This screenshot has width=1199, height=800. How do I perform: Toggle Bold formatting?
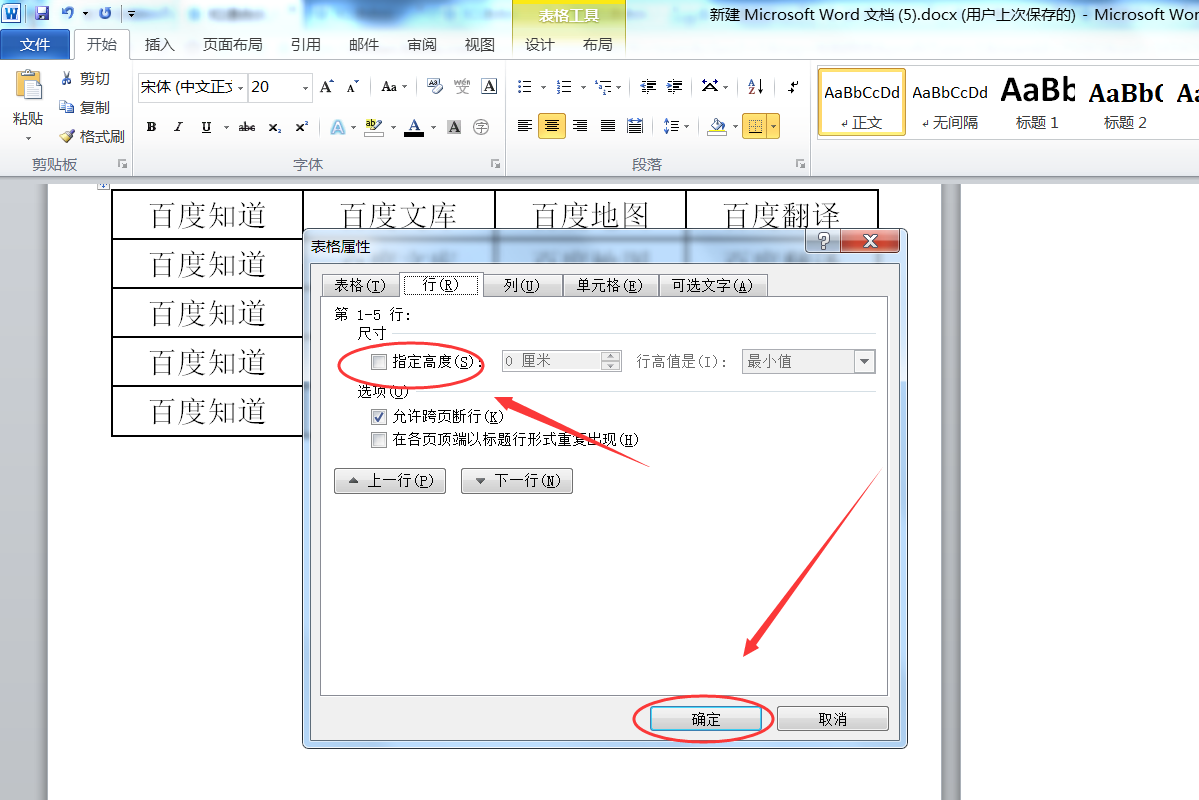[151, 127]
